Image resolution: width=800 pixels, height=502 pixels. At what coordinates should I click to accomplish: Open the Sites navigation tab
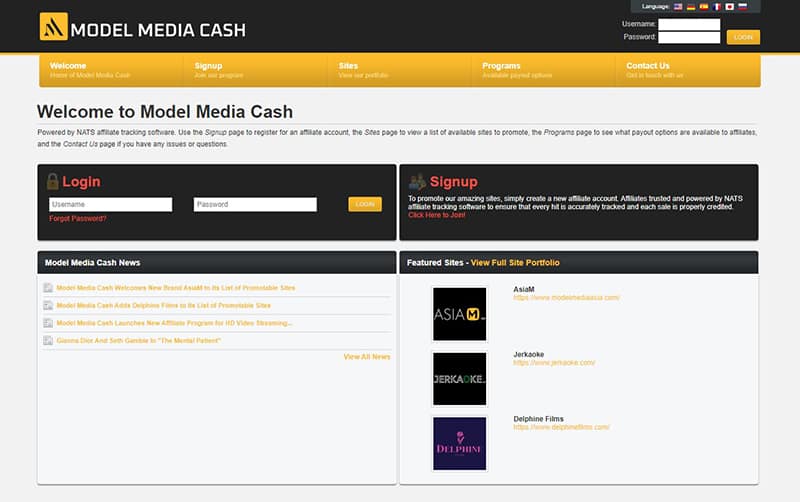pyautogui.click(x=399, y=70)
